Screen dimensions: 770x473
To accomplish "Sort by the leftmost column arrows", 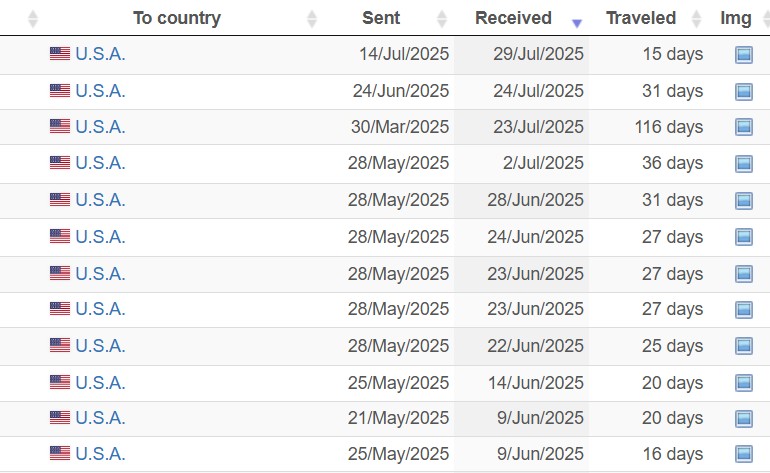I will [x=33, y=19].
